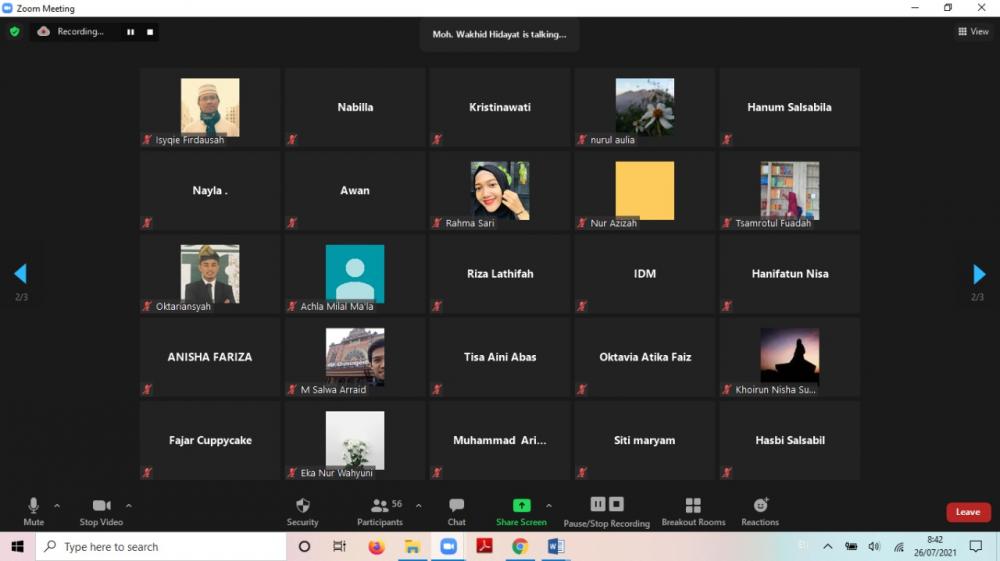The width and height of the screenshot is (1000, 561).
Task: Leave the meeting
Action: pos(967,512)
